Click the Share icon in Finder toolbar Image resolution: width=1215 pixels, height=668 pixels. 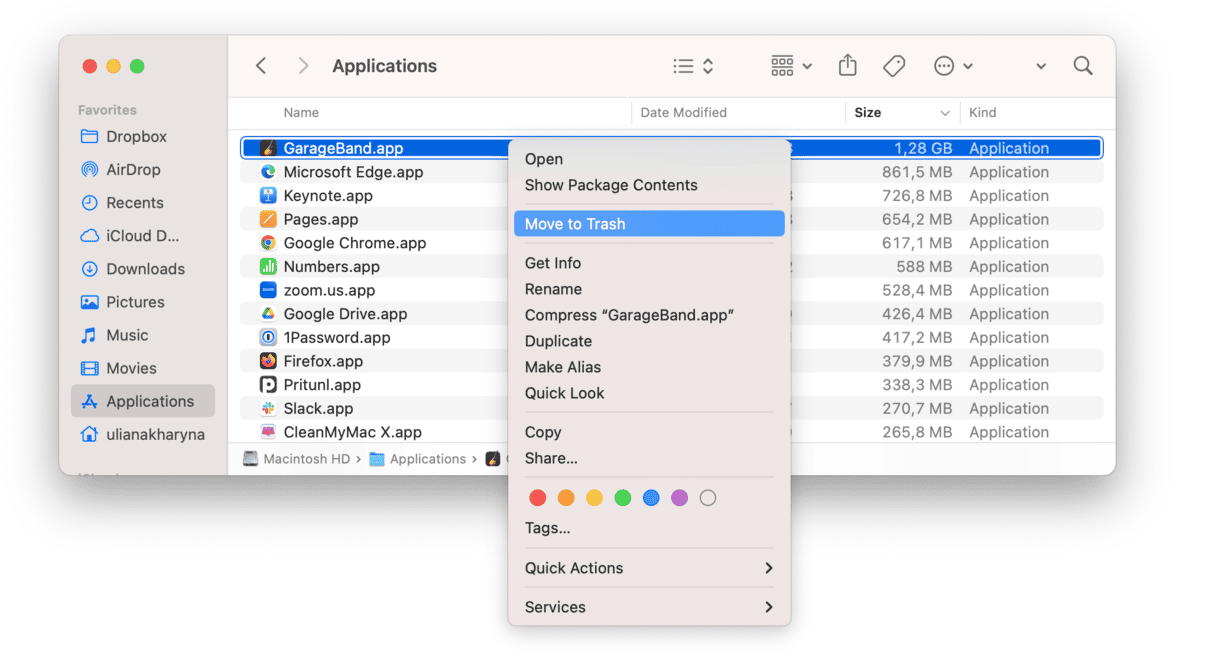click(847, 66)
